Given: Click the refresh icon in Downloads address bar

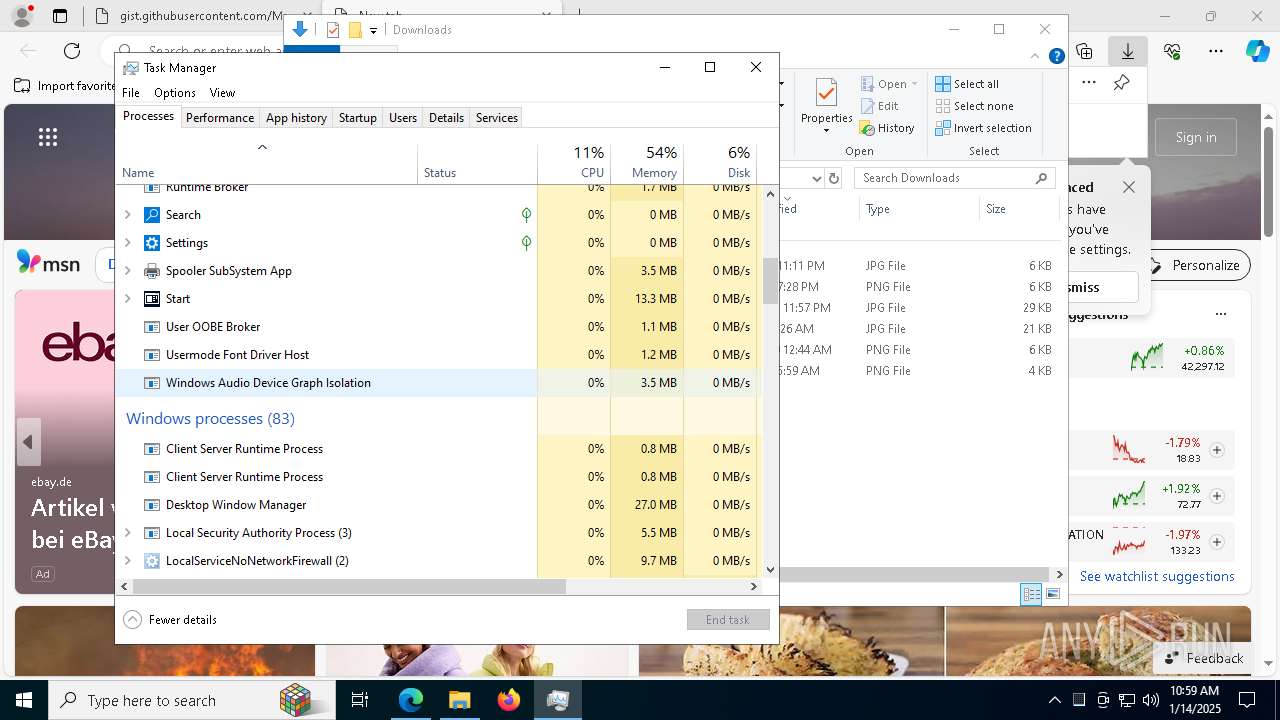Looking at the screenshot, I should coord(833,178).
